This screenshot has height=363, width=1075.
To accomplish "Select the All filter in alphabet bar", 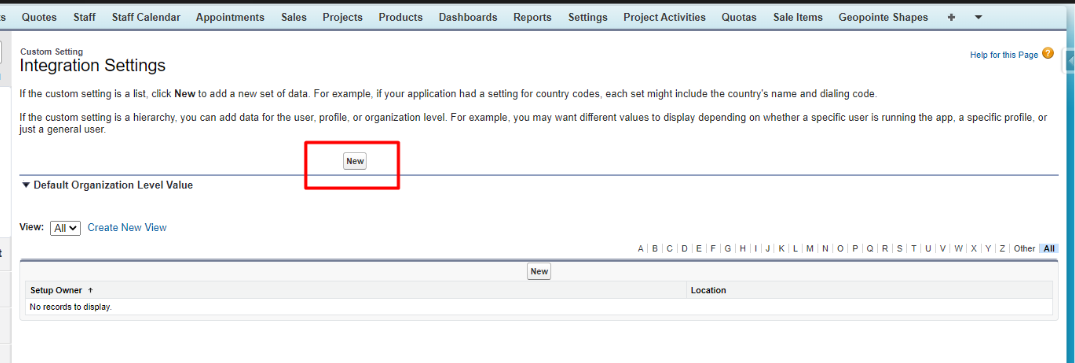I will 1049,248.
